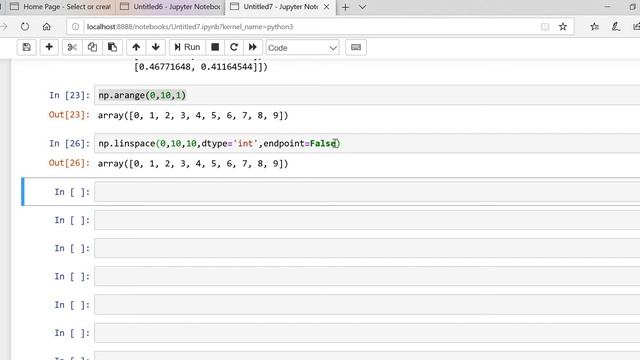Open the cell type Code dropdown

pos(302,48)
